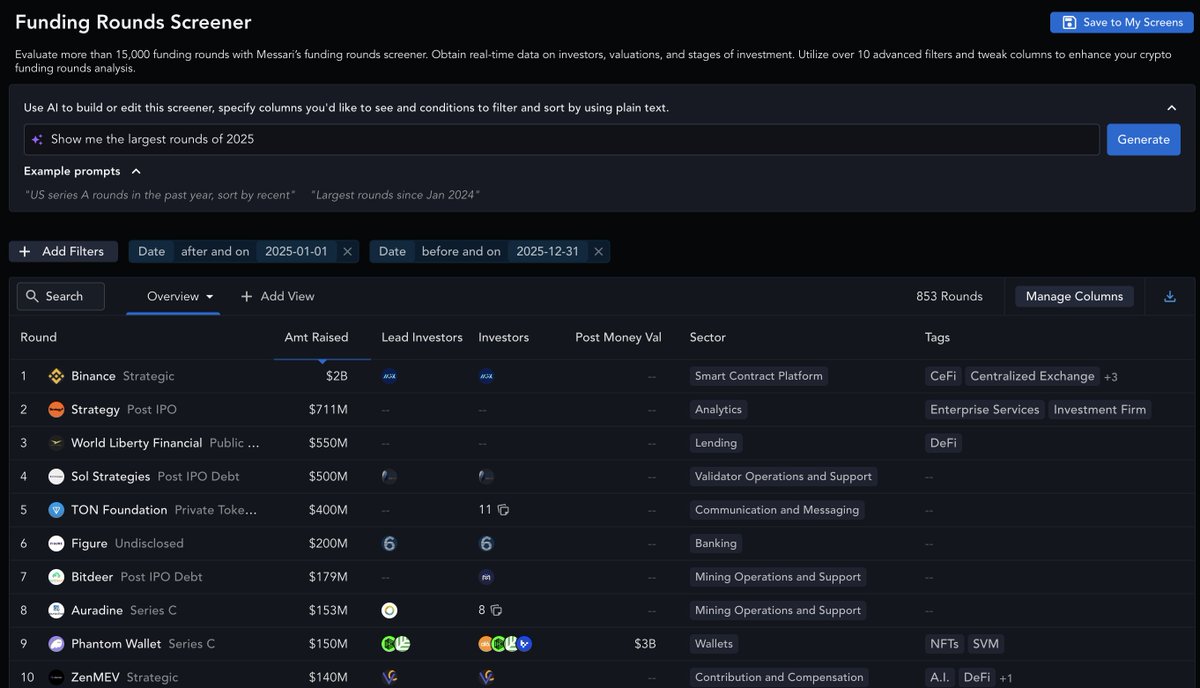The width and height of the screenshot is (1200, 688).
Task: Click the Auradine logo icon in row 8
Action: (56, 611)
